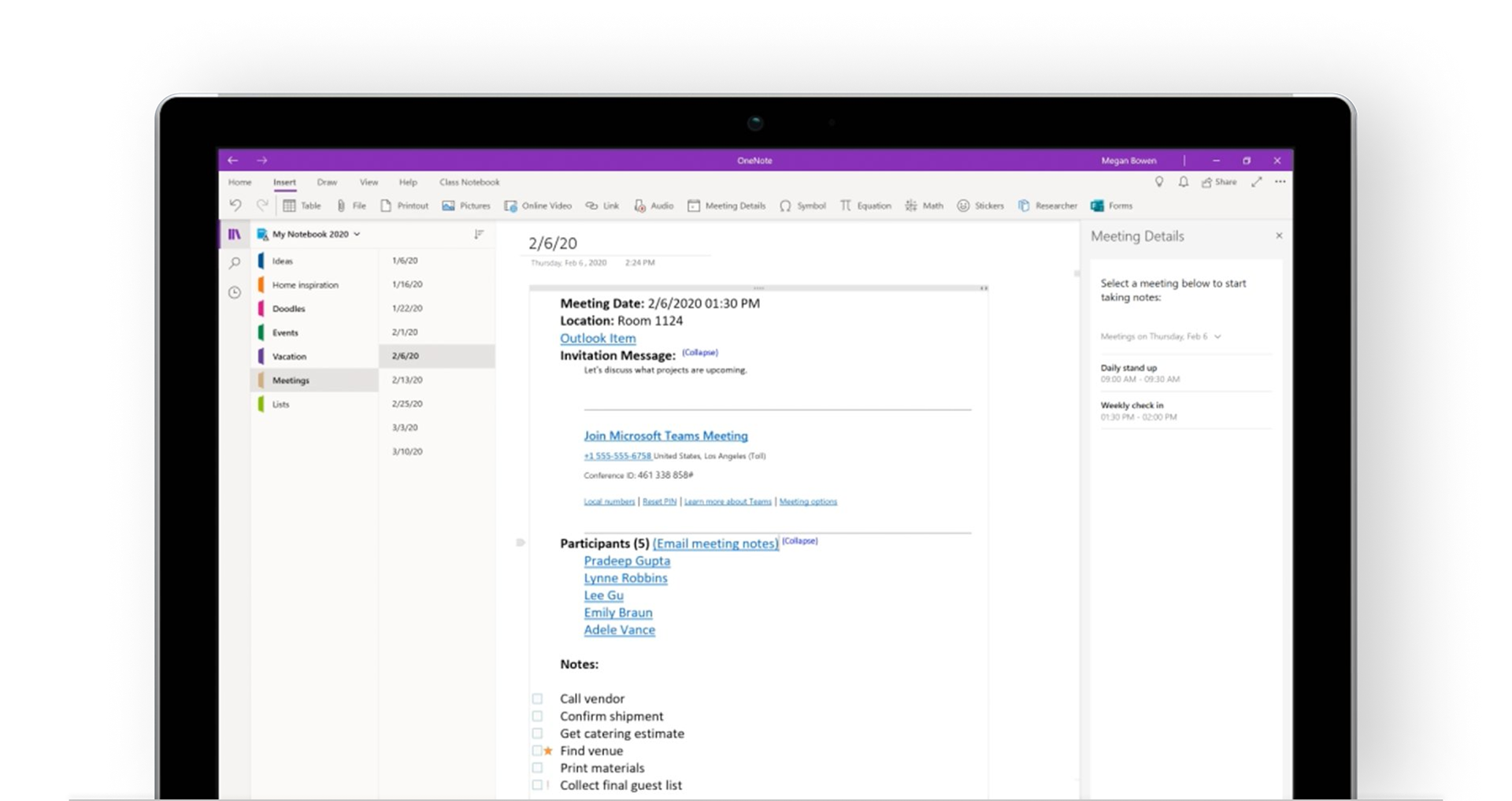Start Audio recording
This screenshot has height=801, width=1512.
click(654, 206)
